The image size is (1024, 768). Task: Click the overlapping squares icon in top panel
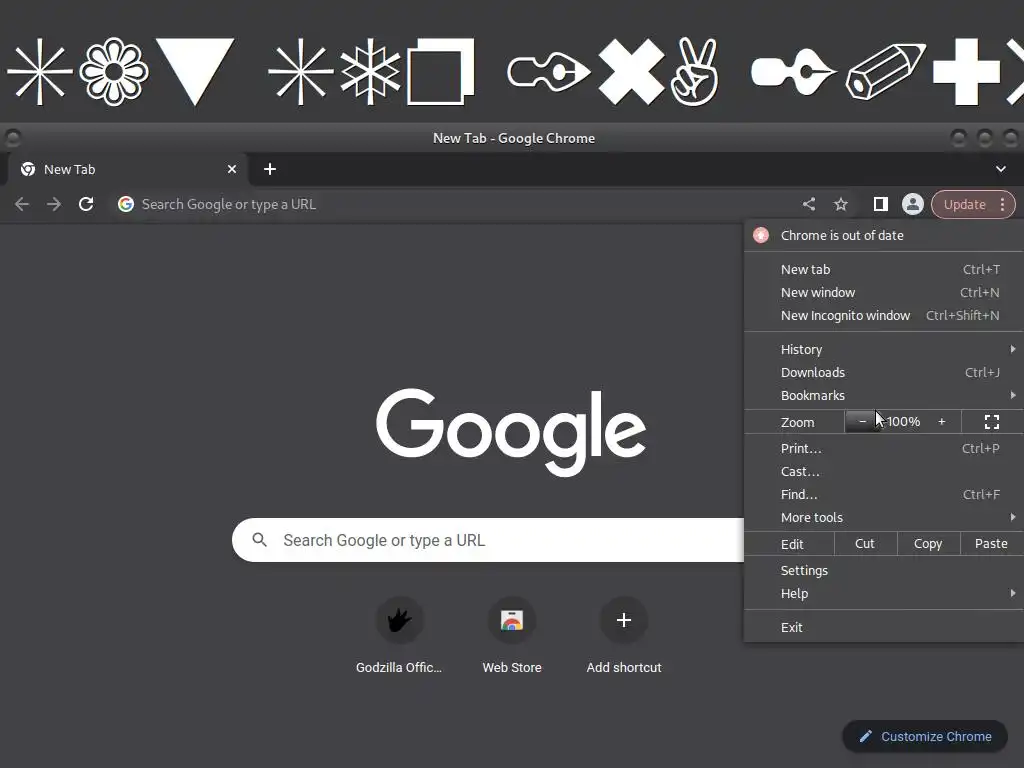click(x=441, y=72)
